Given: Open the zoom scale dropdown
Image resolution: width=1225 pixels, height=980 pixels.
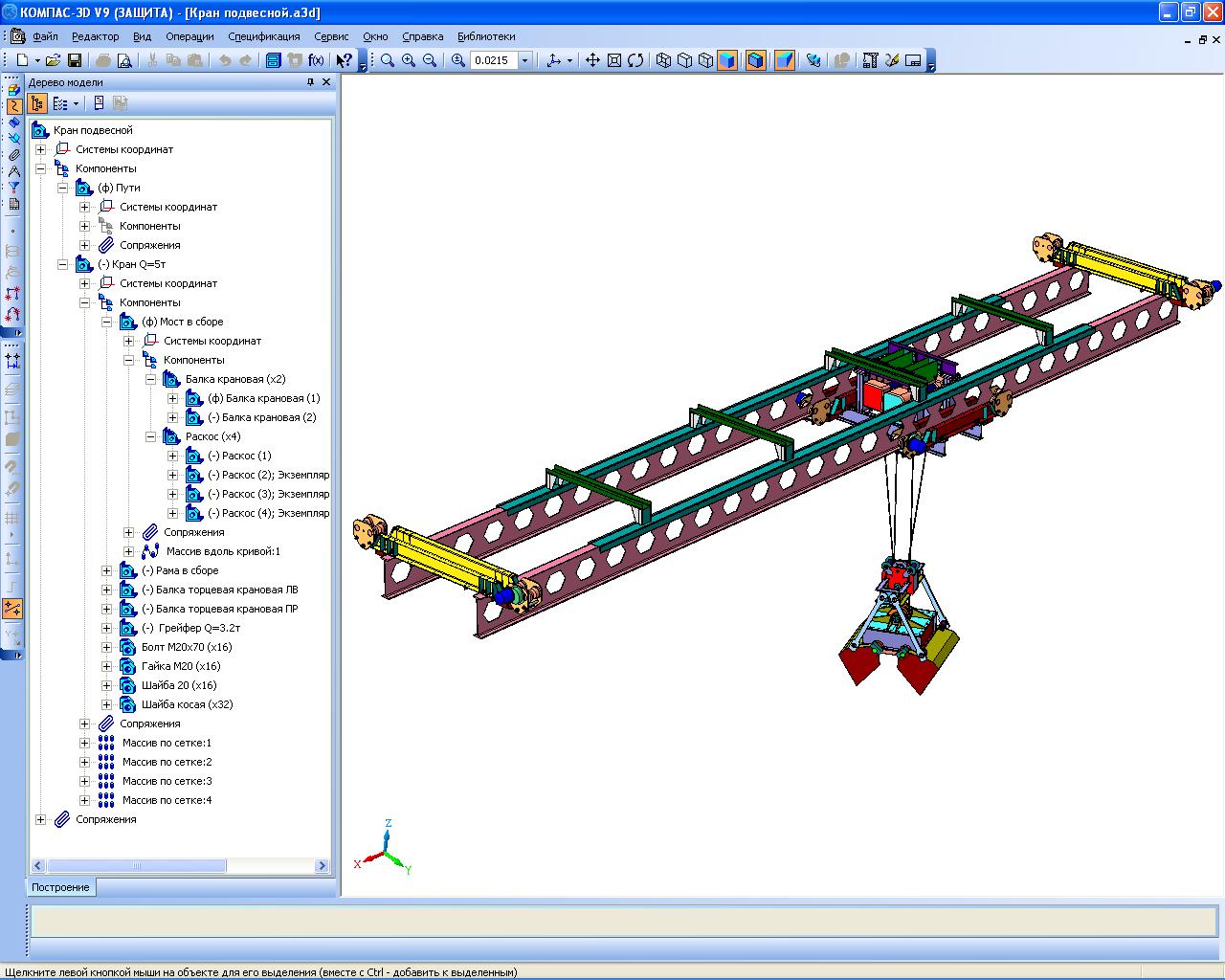Looking at the screenshot, I should pyautogui.click(x=524, y=60).
